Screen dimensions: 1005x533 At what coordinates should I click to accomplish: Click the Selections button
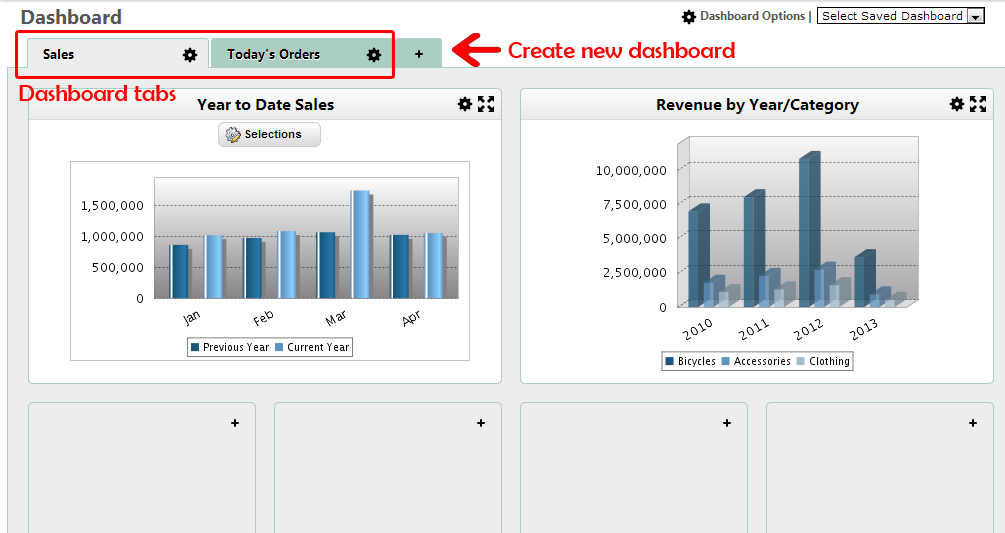pos(269,134)
